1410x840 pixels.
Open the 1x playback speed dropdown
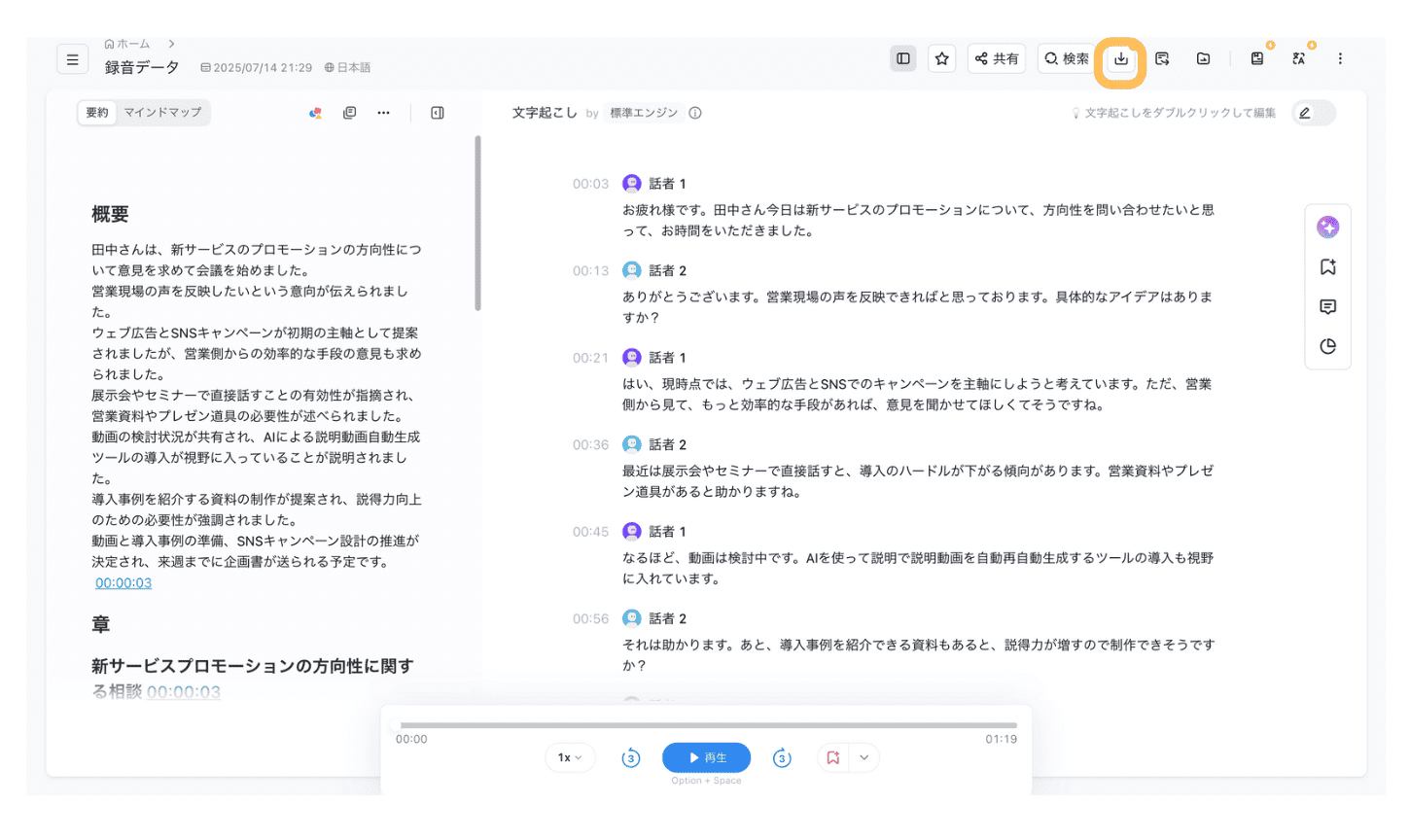point(570,758)
